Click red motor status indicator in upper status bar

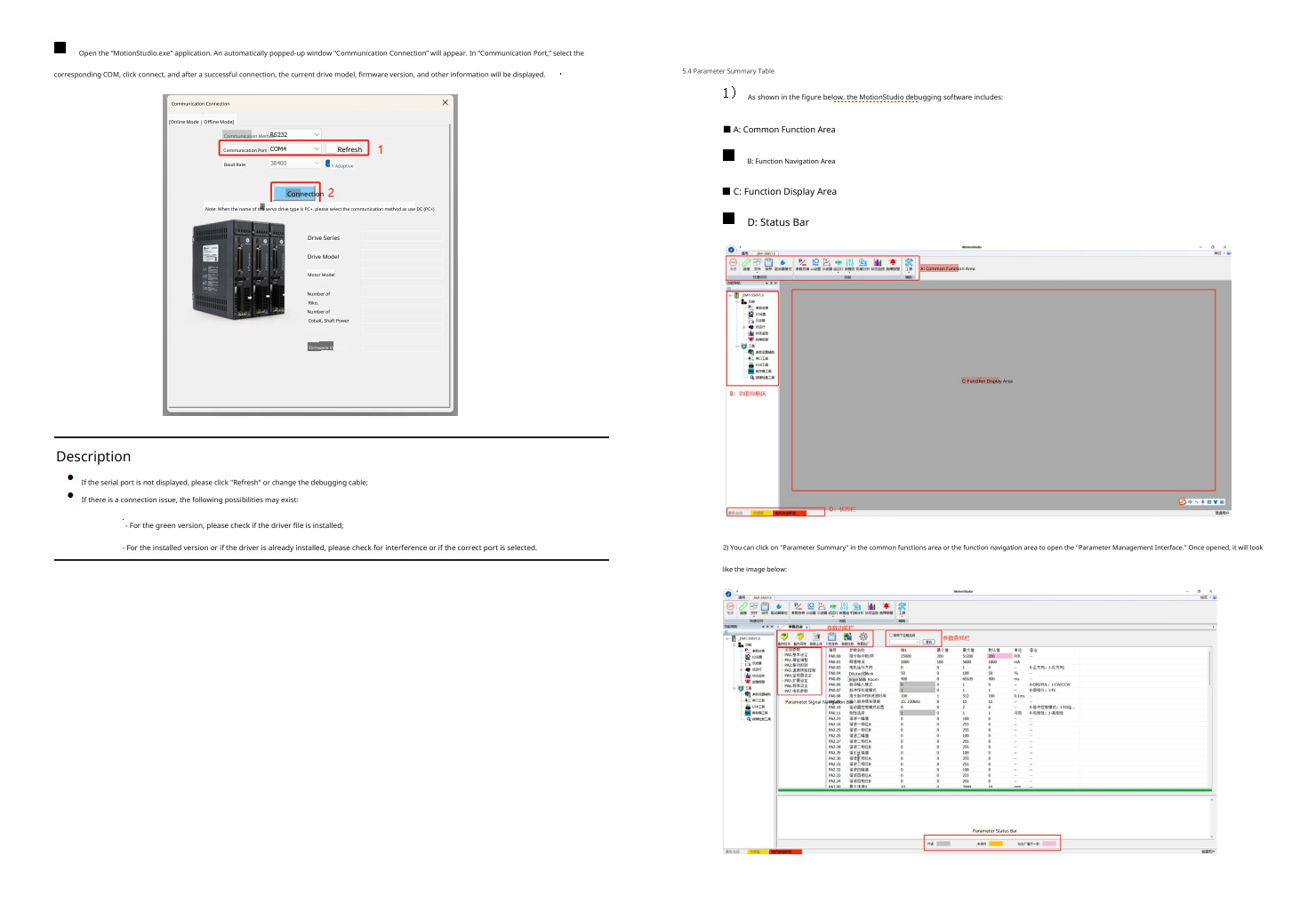point(790,513)
